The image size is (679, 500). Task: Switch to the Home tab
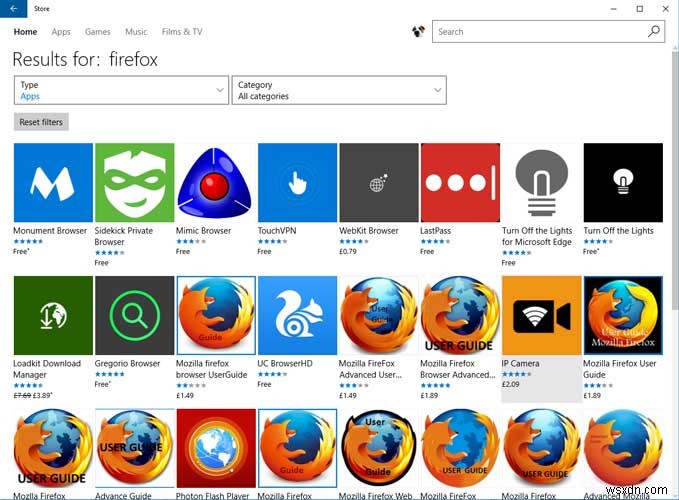[25, 32]
